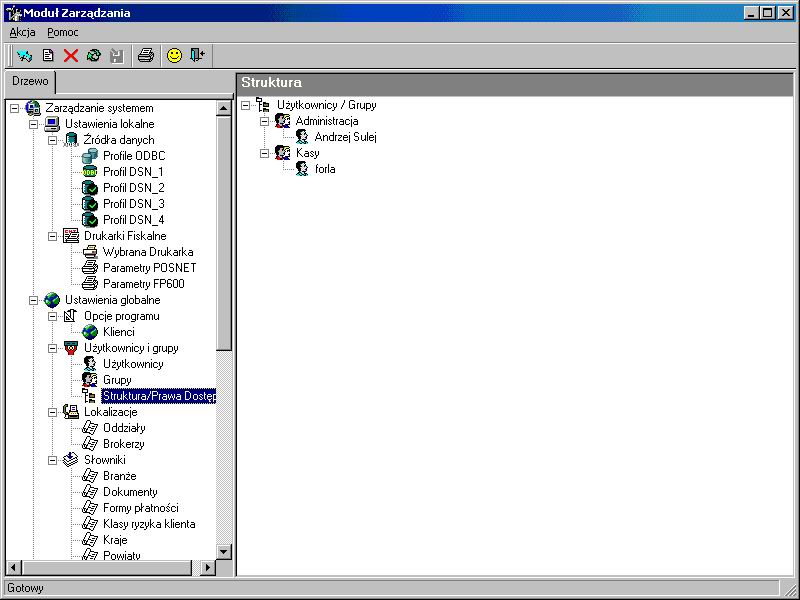800x600 pixels.
Task: Select Profil DSN_2 in the tree
Action: [134, 188]
